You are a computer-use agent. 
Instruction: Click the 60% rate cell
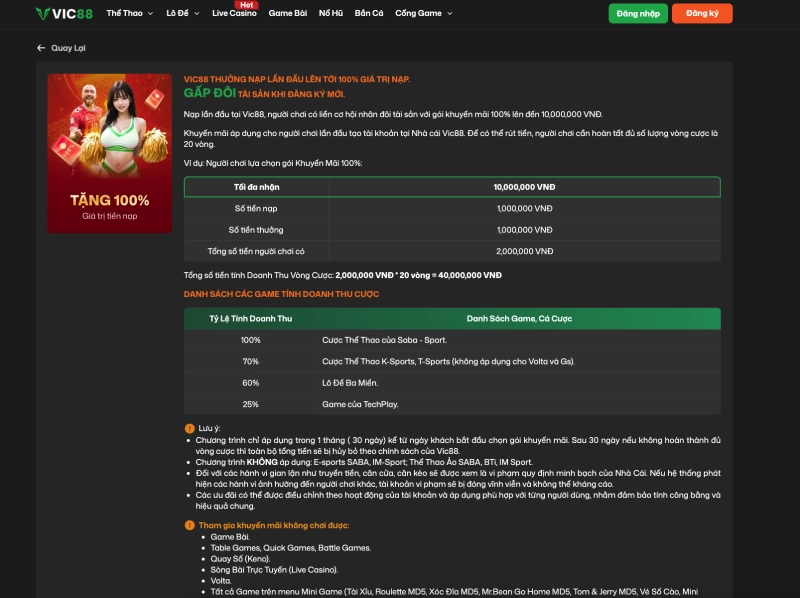click(251, 383)
